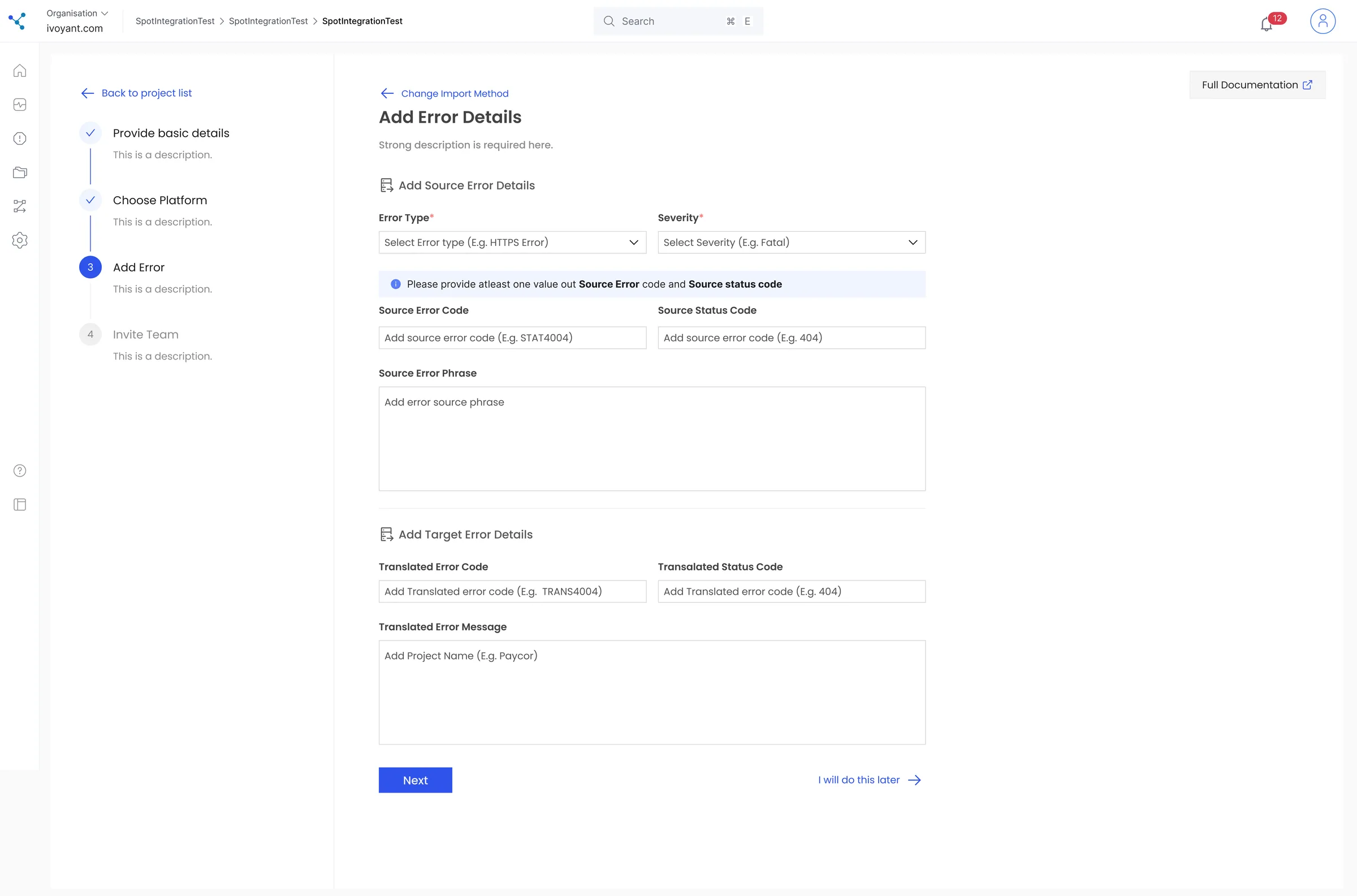Click Back to project list link
The image size is (1357, 896).
137,93
